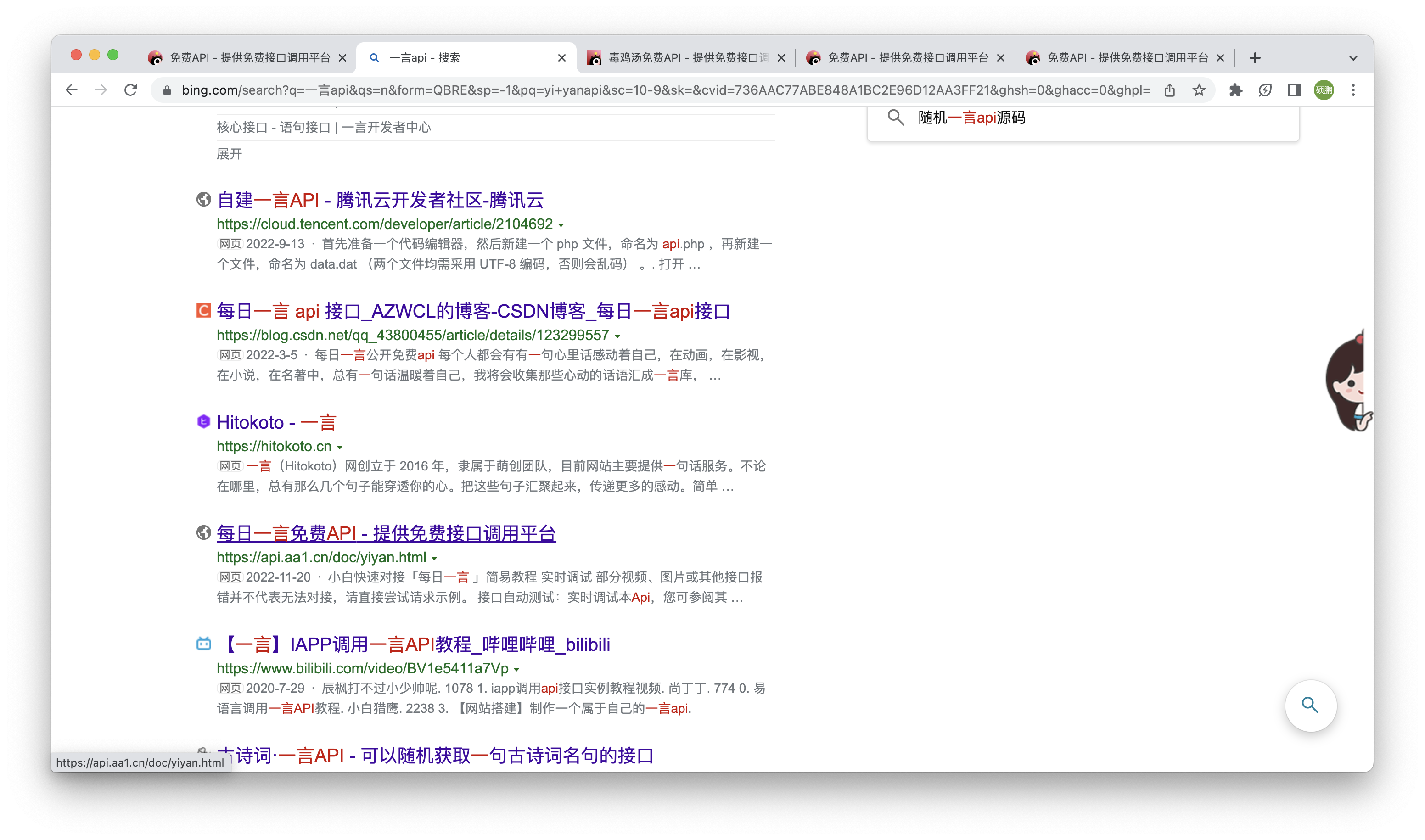Reload the Bing search page
The height and width of the screenshot is (840, 1425).
point(131,90)
